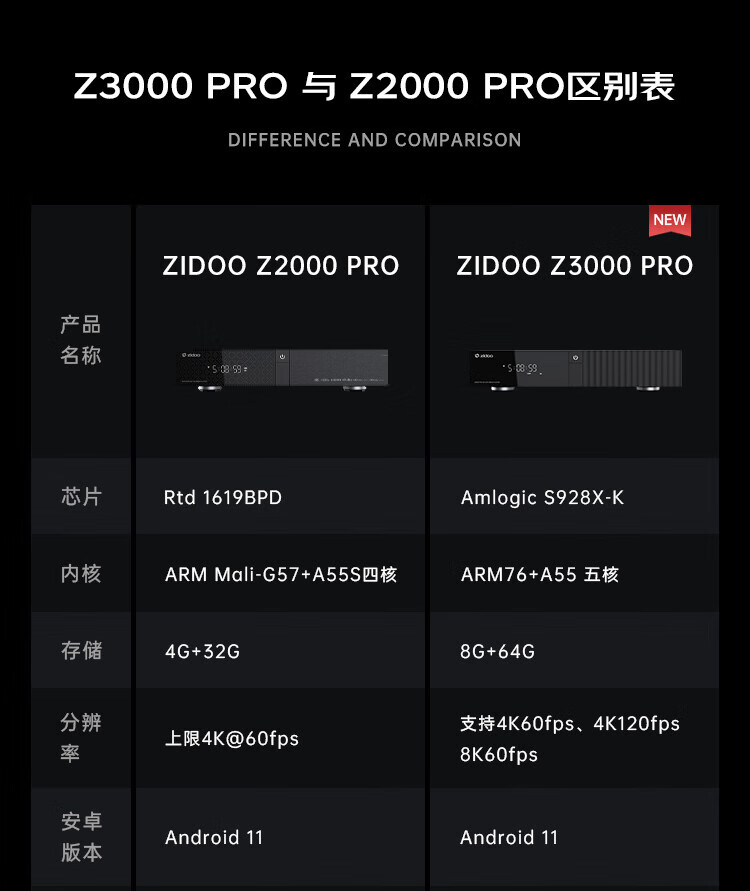Click the Amlogic S928X-K chip cell
750x891 pixels.
(x=542, y=498)
